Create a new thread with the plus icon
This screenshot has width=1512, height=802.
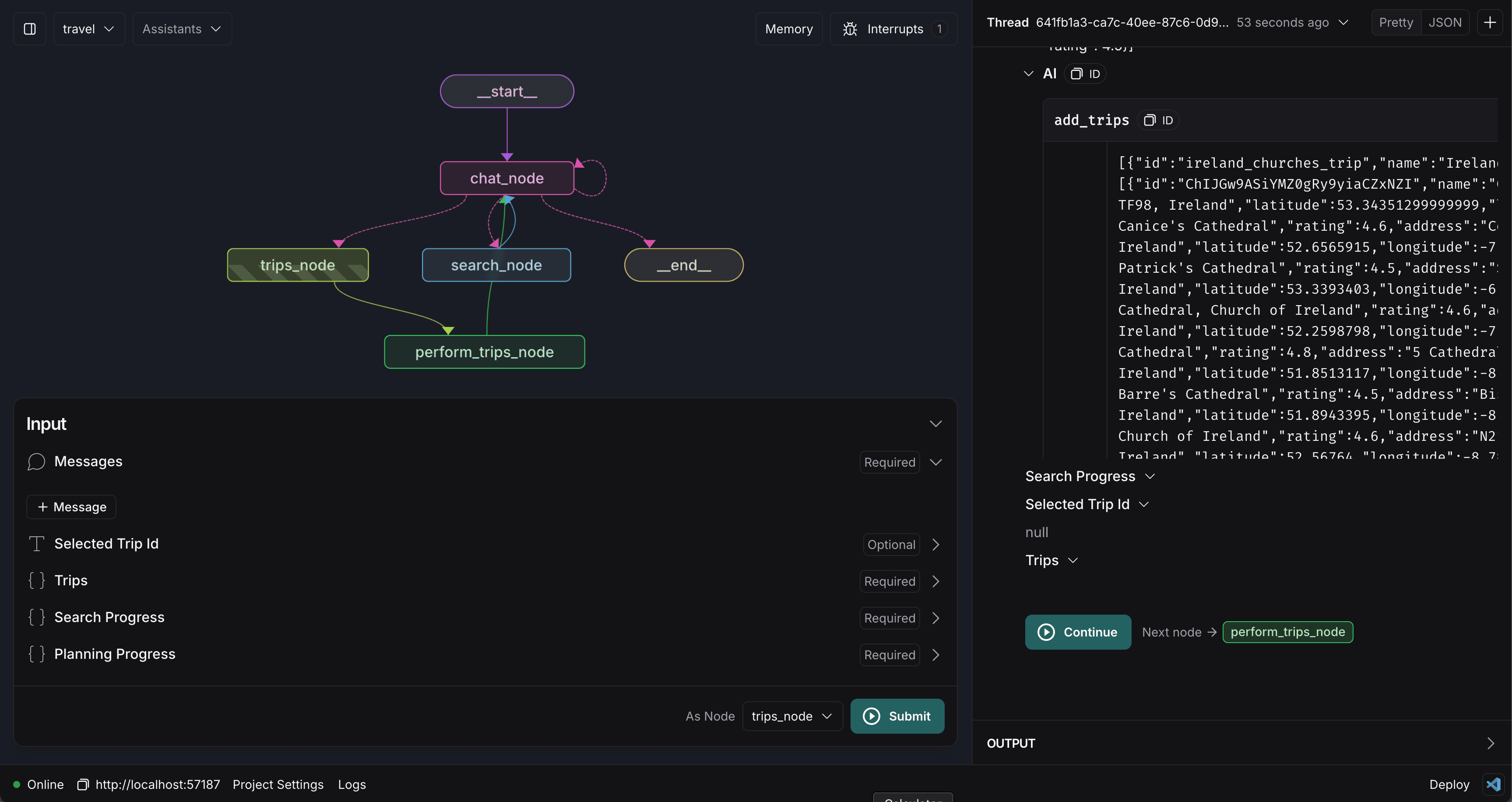tap(1490, 22)
